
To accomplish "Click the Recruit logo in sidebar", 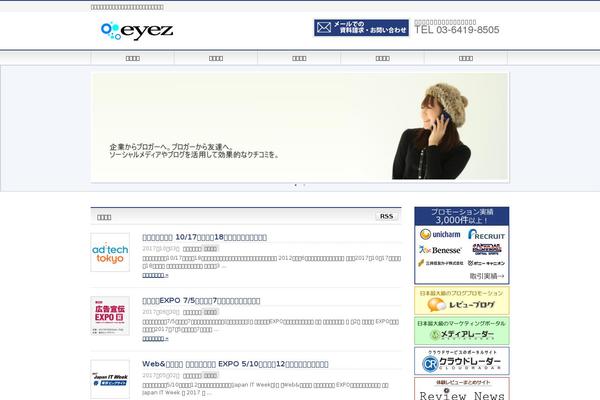I will tap(486, 235).
